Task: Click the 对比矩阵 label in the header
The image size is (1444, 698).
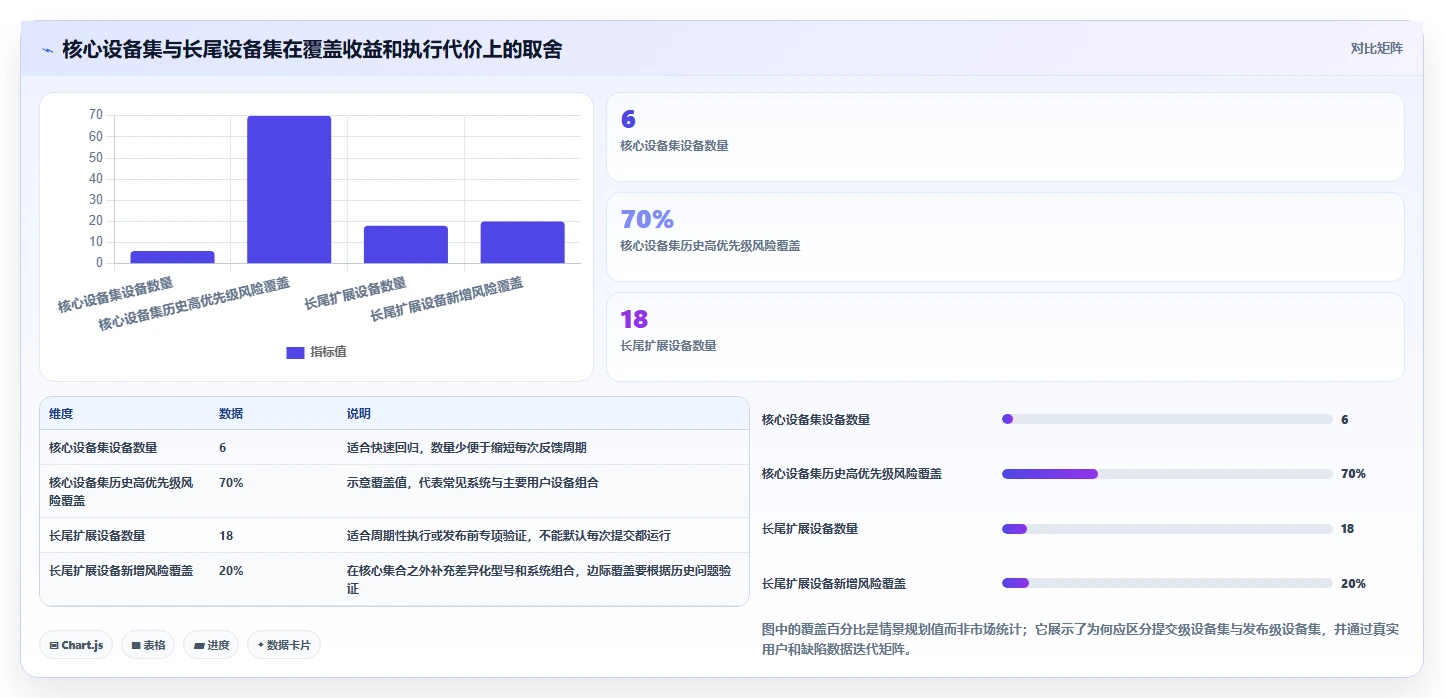Action: pos(1376,48)
